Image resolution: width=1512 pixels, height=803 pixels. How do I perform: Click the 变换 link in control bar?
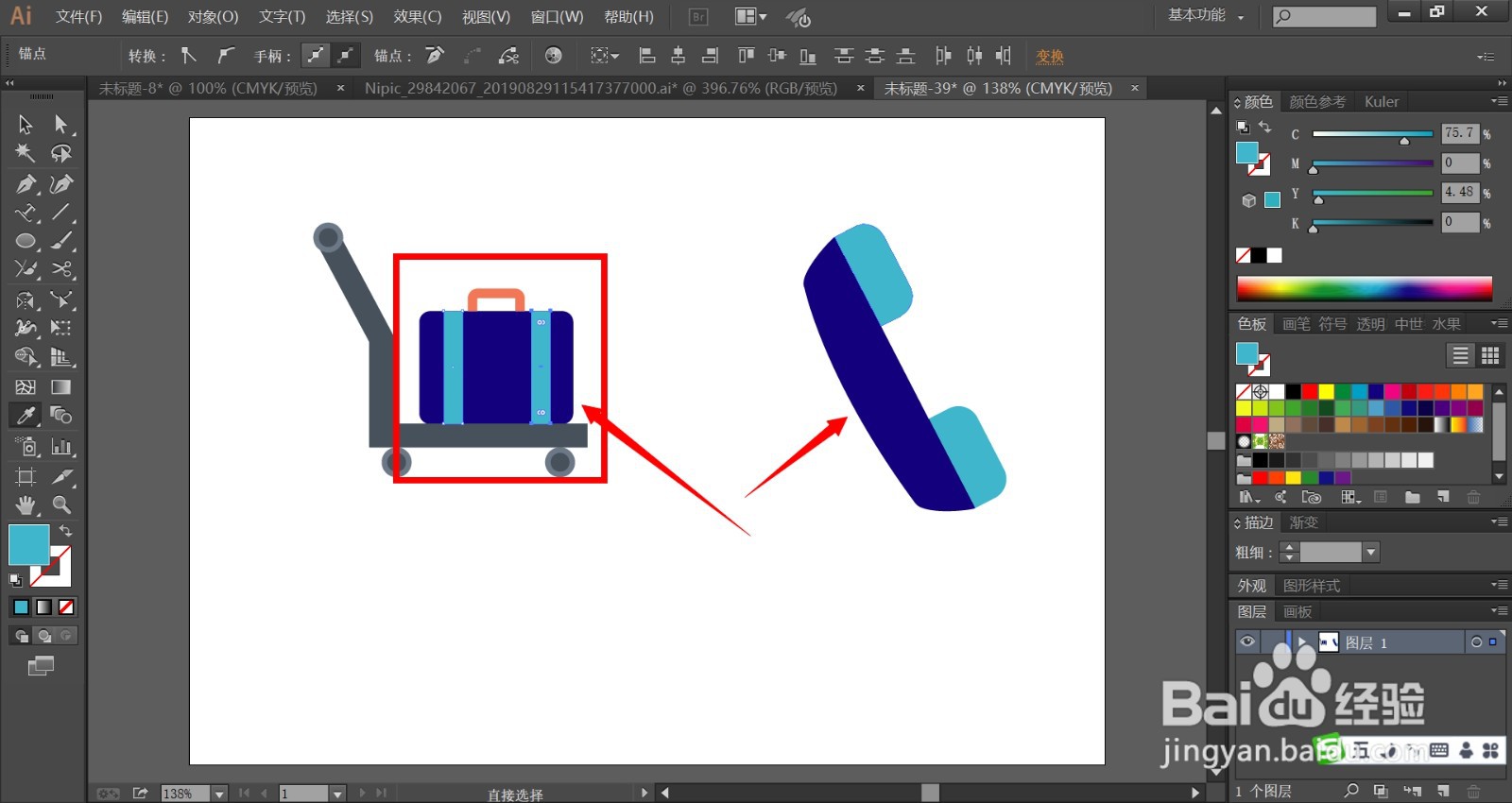(1049, 57)
